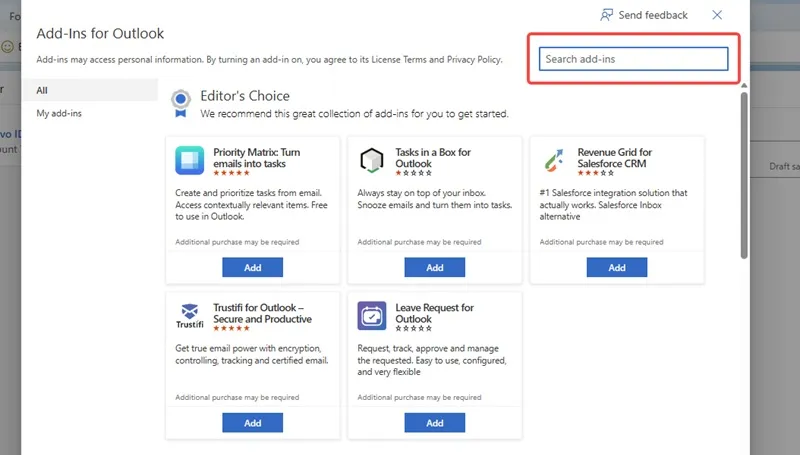Click 'Additional purchase may be required' under Tasks in a Box

(419, 242)
